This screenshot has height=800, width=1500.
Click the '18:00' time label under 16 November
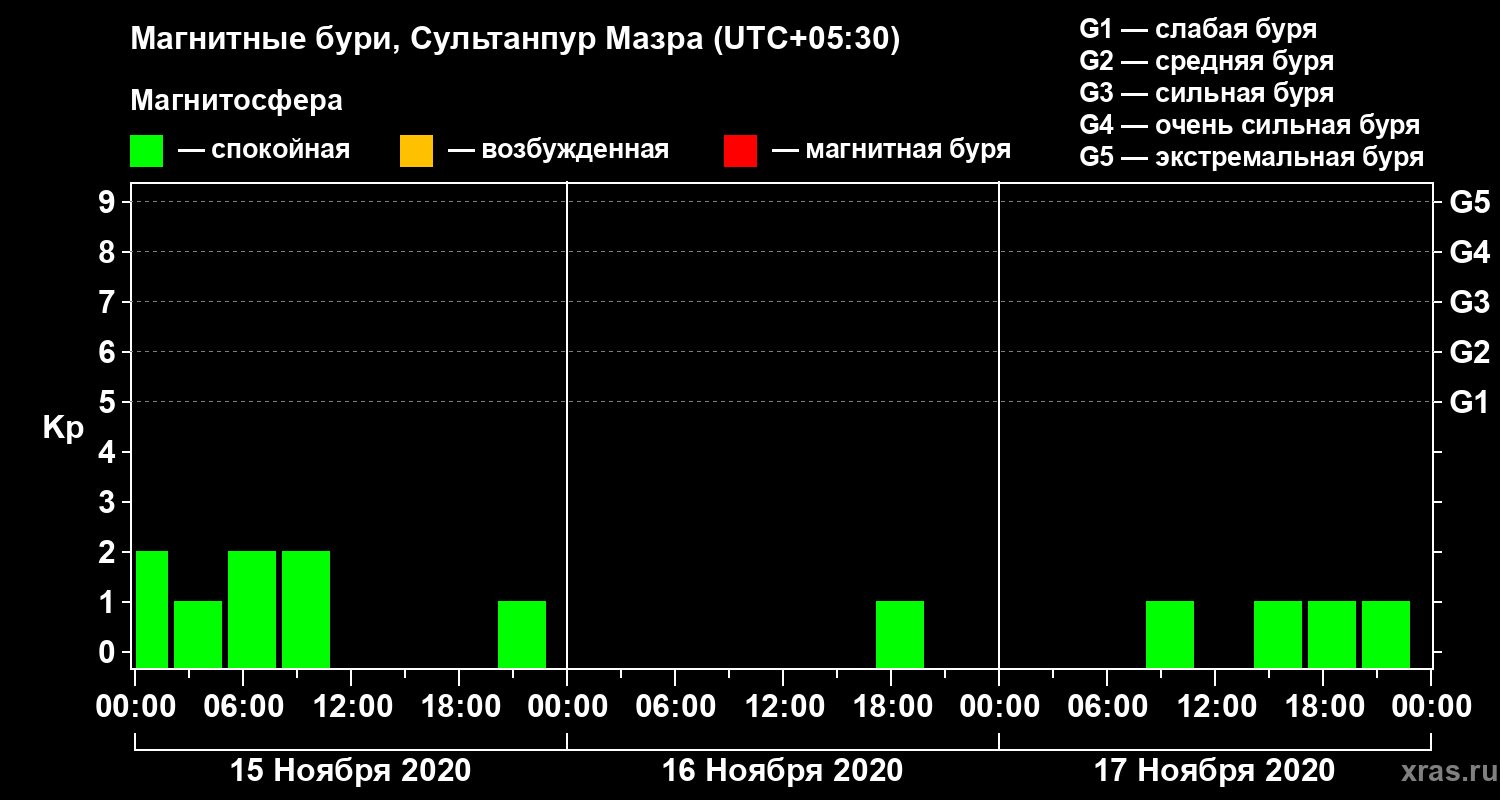tap(891, 707)
